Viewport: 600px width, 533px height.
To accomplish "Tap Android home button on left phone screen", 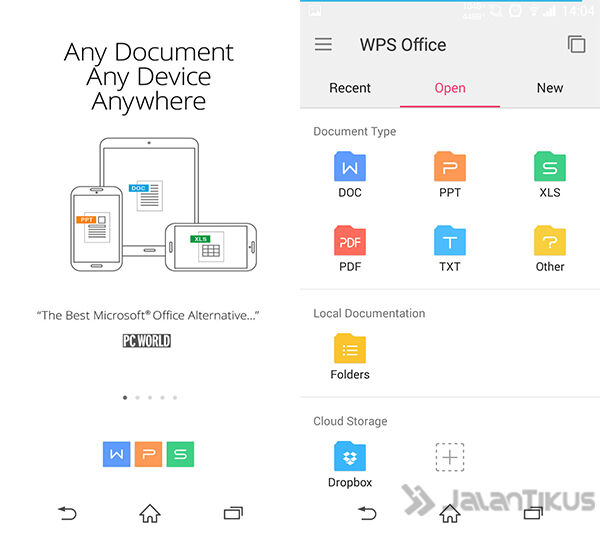I will [150, 513].
